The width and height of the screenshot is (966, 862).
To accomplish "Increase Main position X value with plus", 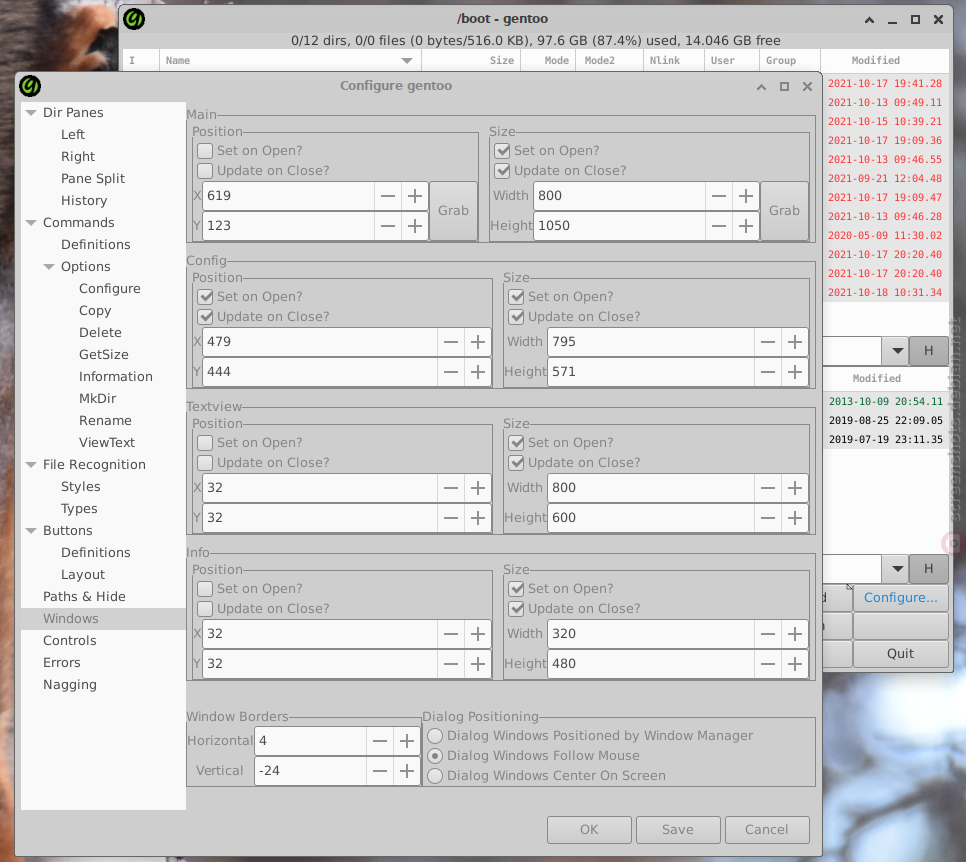I will click(x=415, y=196).
